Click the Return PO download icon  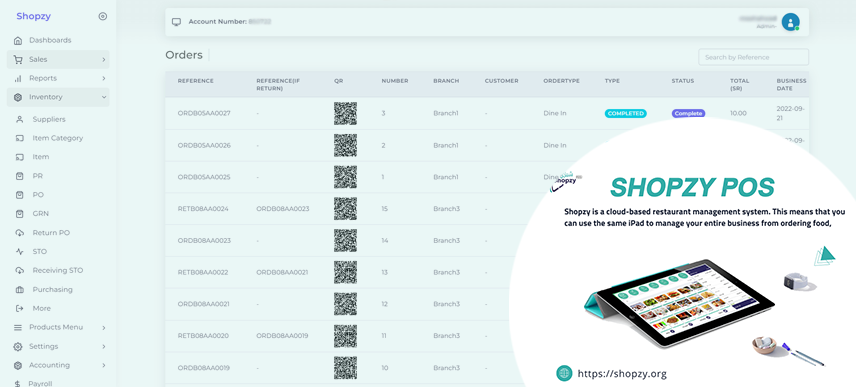[x=20, y=233]
